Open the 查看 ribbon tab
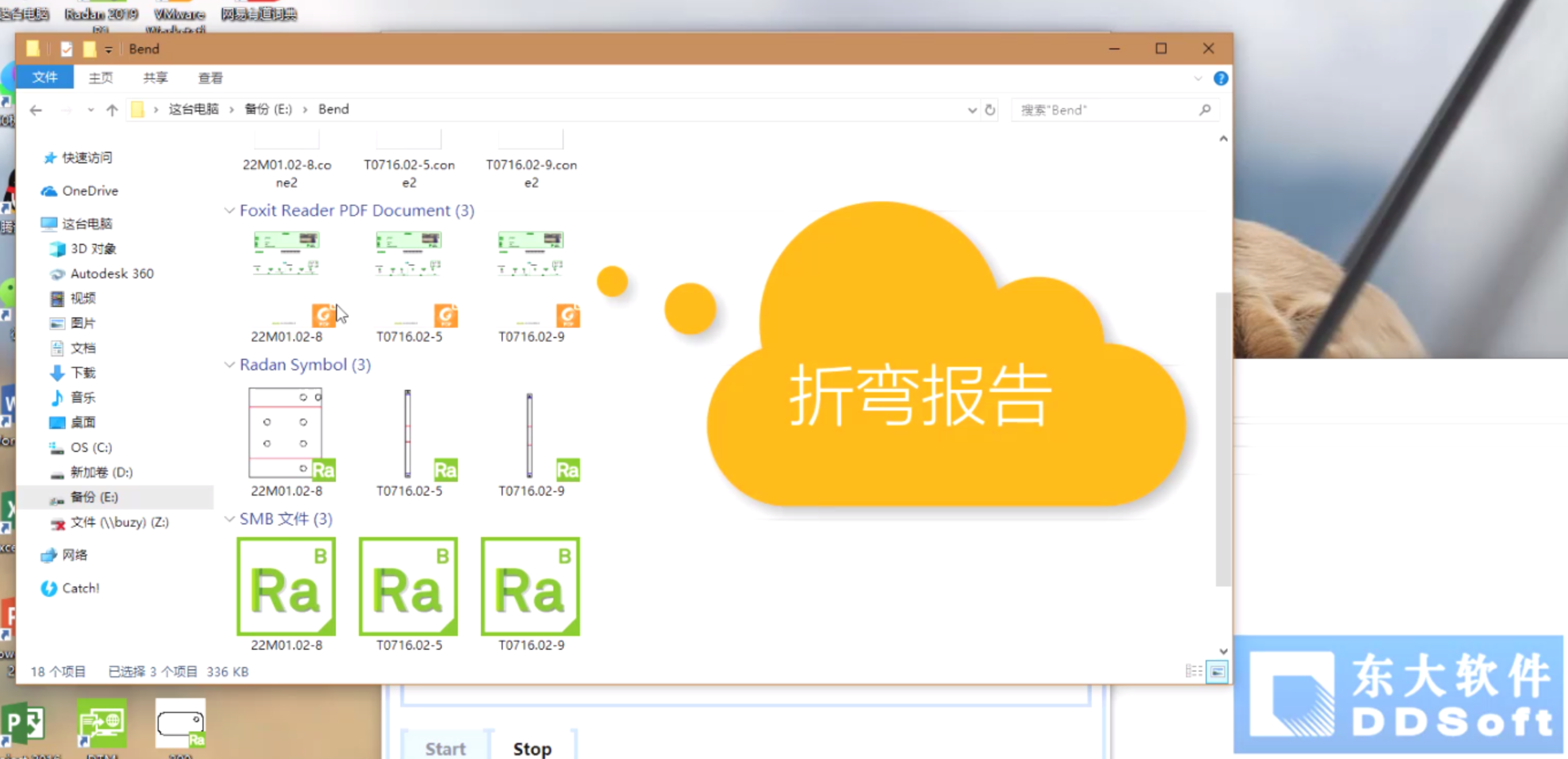The width and height of the screenshot is (1568, 759). [x=211, y=77]
